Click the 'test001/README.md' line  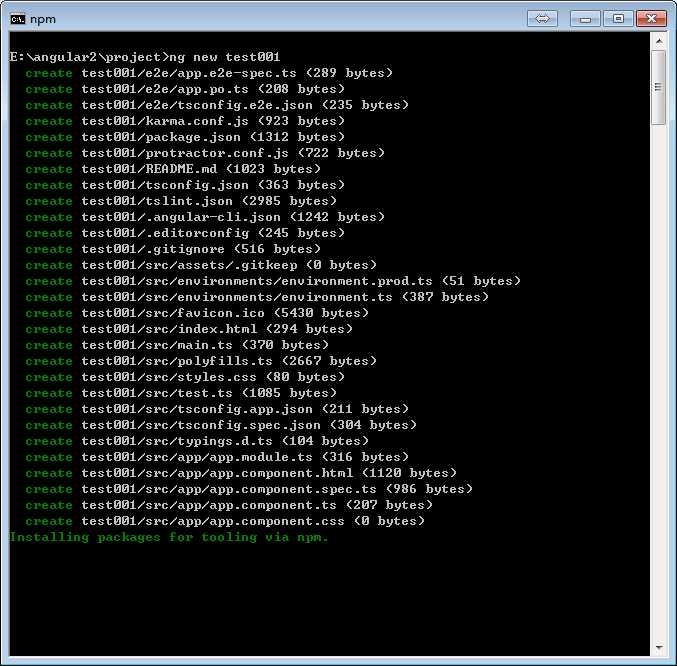[x=173, y=169]
